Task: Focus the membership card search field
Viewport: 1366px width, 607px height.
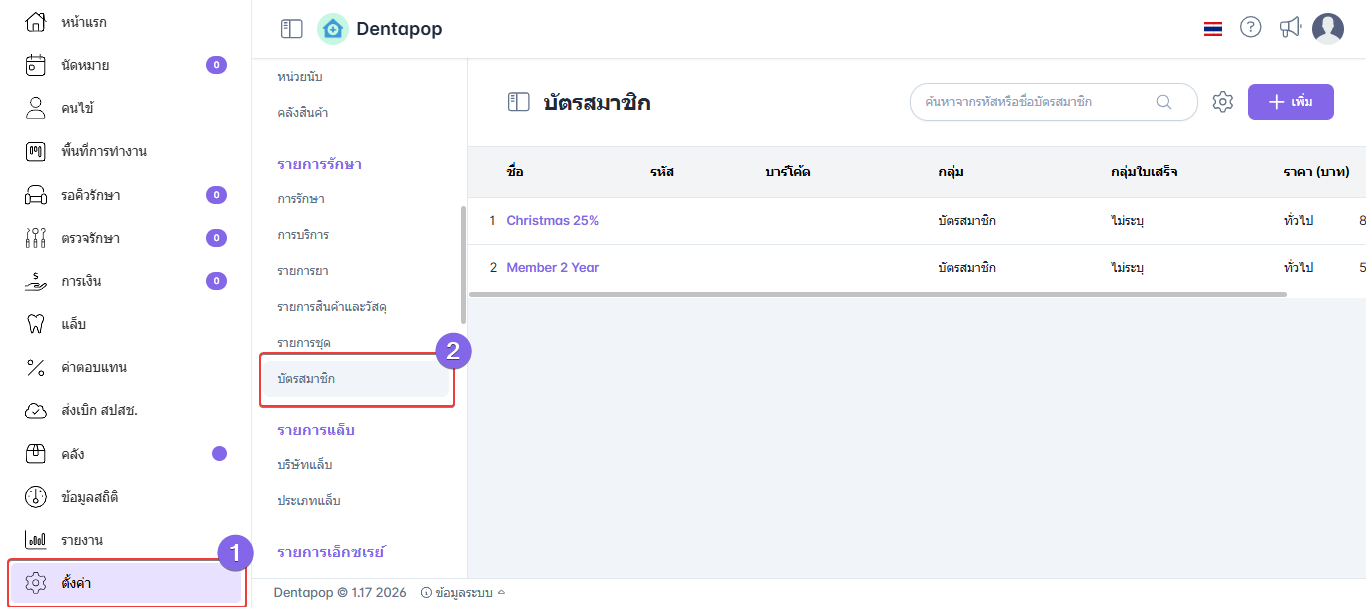Action: (x=1038, y=102)
